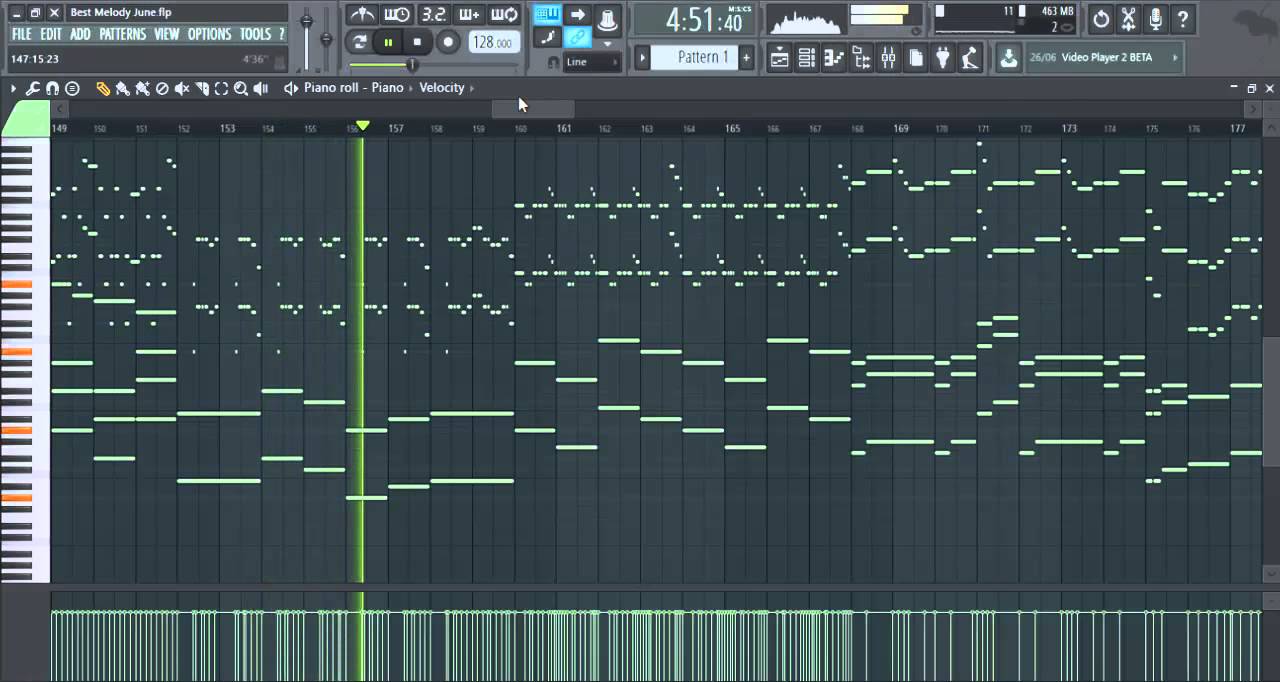
Task: Toggle the metronome button
Action: click(x=361, y=15)
